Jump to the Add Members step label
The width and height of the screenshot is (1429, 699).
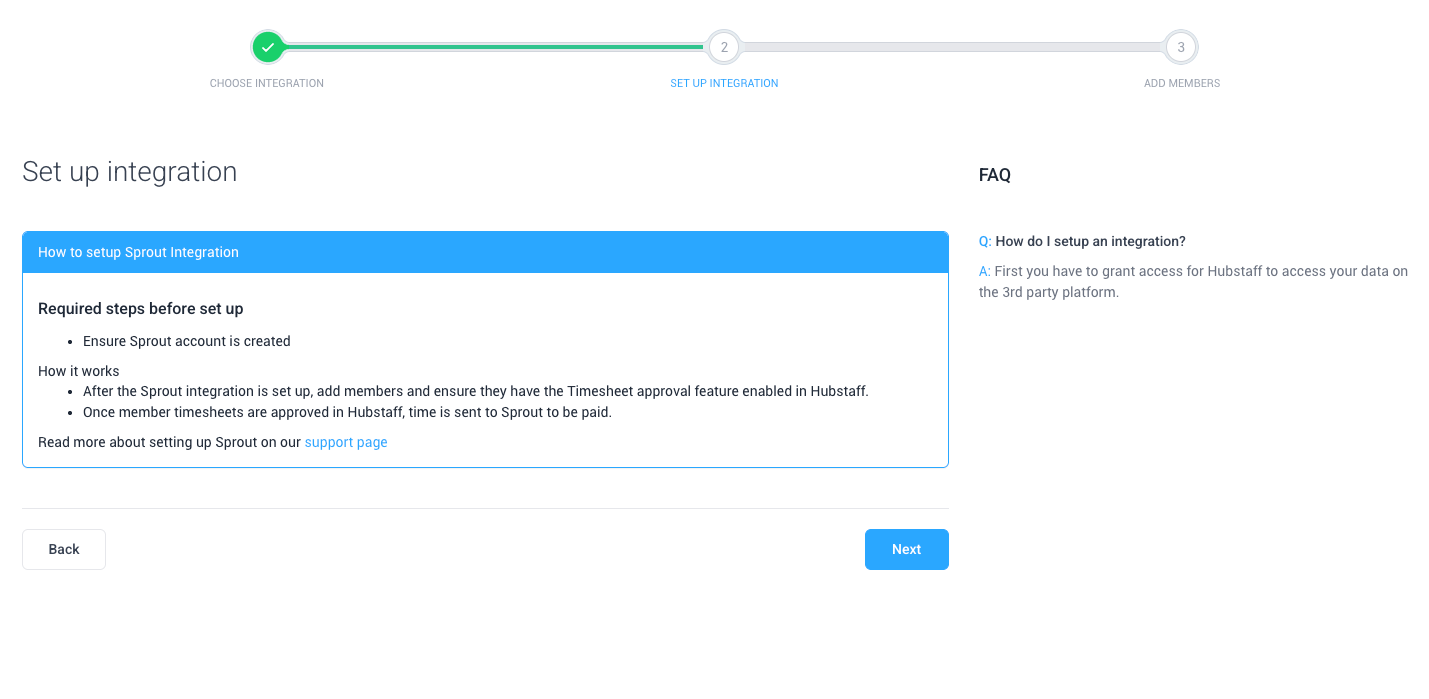tap(1181, 83)
